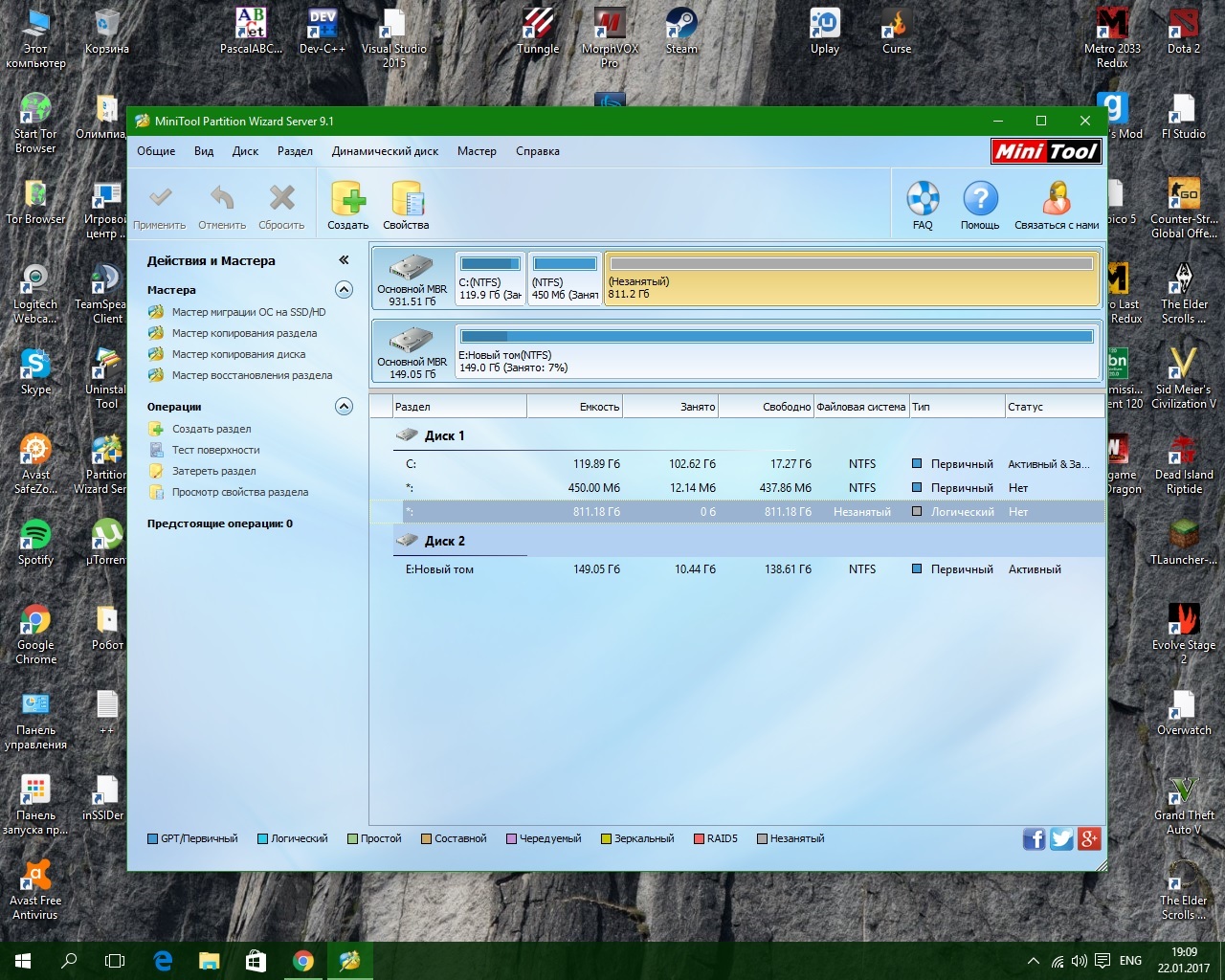Click the Создать partition toolbar icon
This screenshot has height=980, width=1225.
pyautogui.click(x=348, y=199)
